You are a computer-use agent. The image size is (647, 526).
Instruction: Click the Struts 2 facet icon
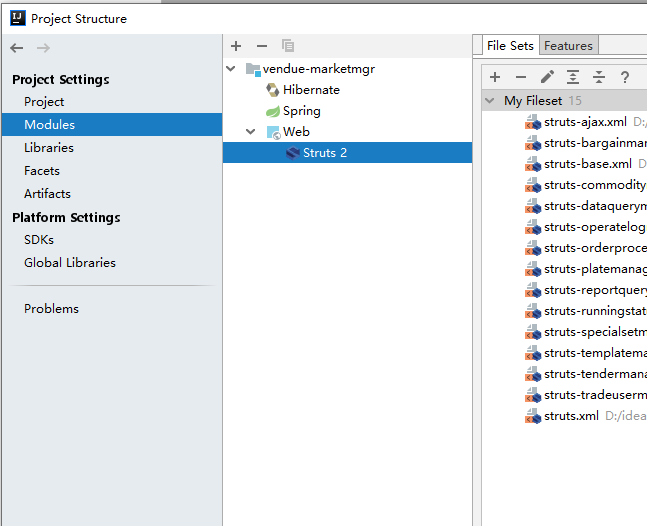293,153
